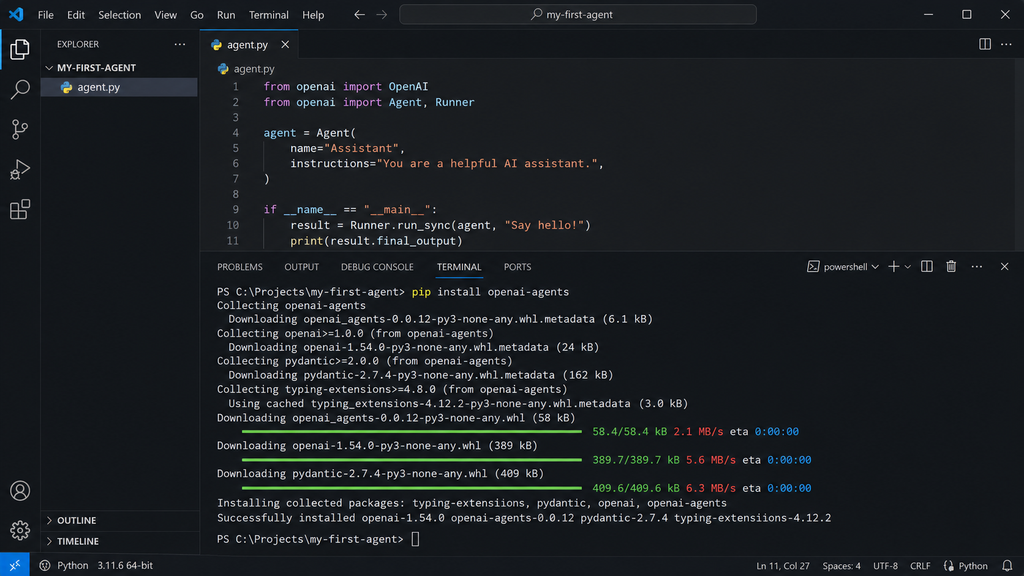Open the Explorer view in activity bar
The height and width of the screenshot is (576, 1024).
click(x=20, y=49)
